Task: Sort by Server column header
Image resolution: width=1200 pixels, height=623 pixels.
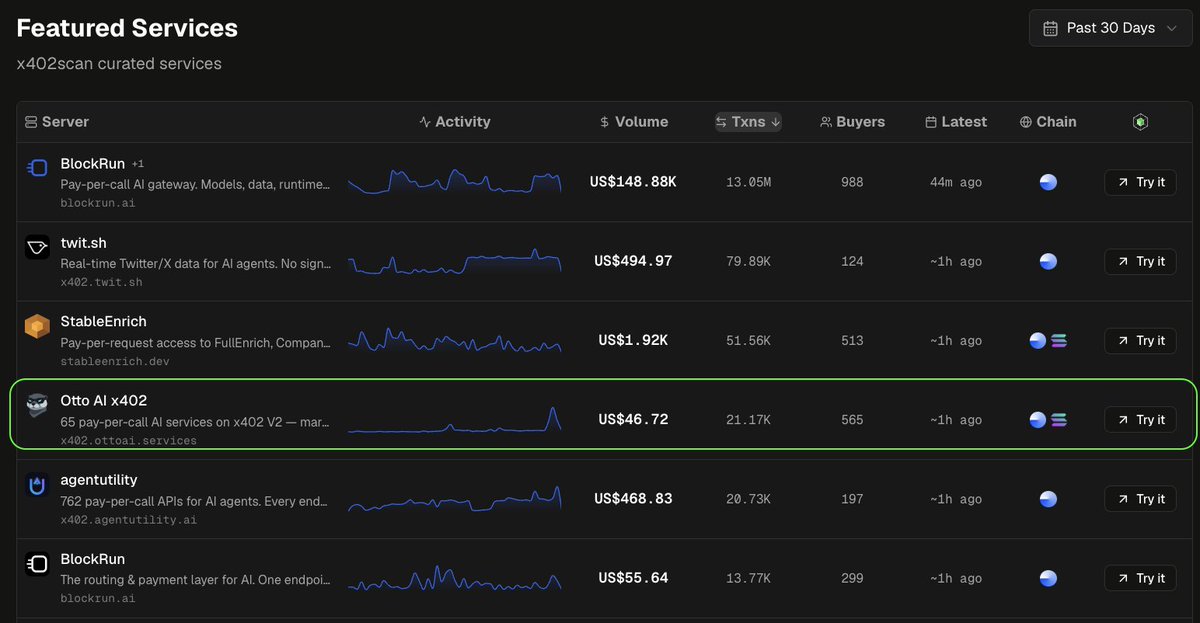Action: pyautogui.click(x=57, y=121)
